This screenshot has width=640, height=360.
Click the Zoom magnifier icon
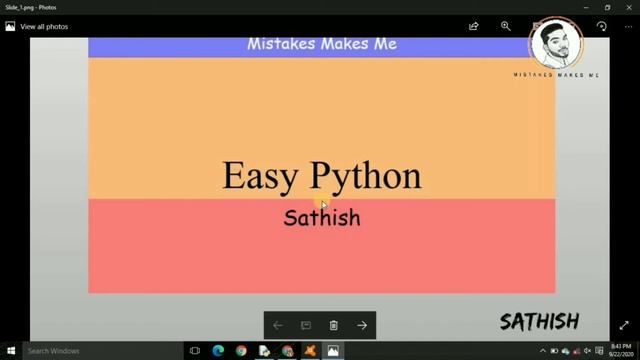pyautogui.click(x=506, y=27)
